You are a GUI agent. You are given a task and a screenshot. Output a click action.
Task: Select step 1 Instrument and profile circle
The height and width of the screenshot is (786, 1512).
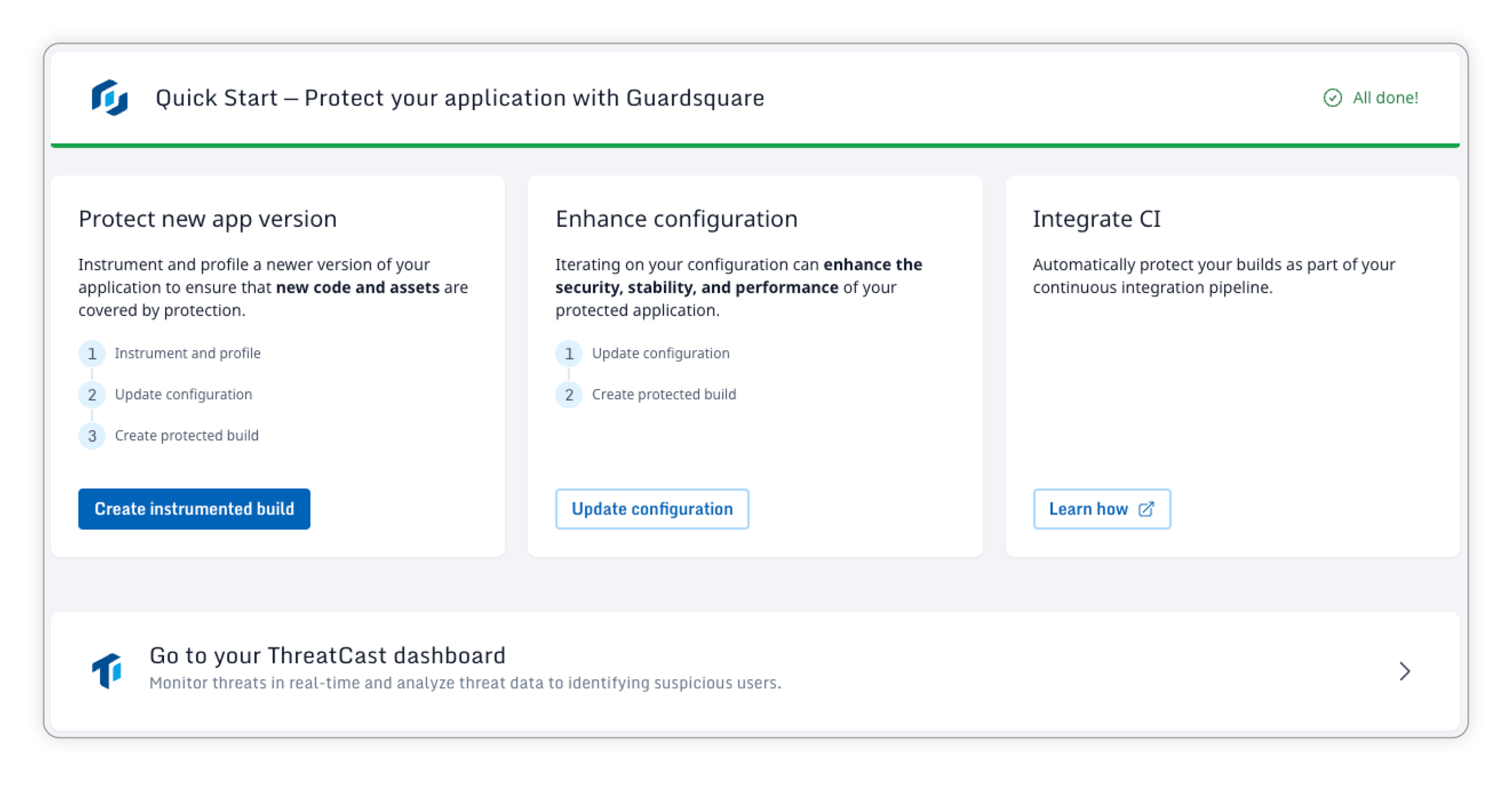pyautogui.click(x=92, y=353)
